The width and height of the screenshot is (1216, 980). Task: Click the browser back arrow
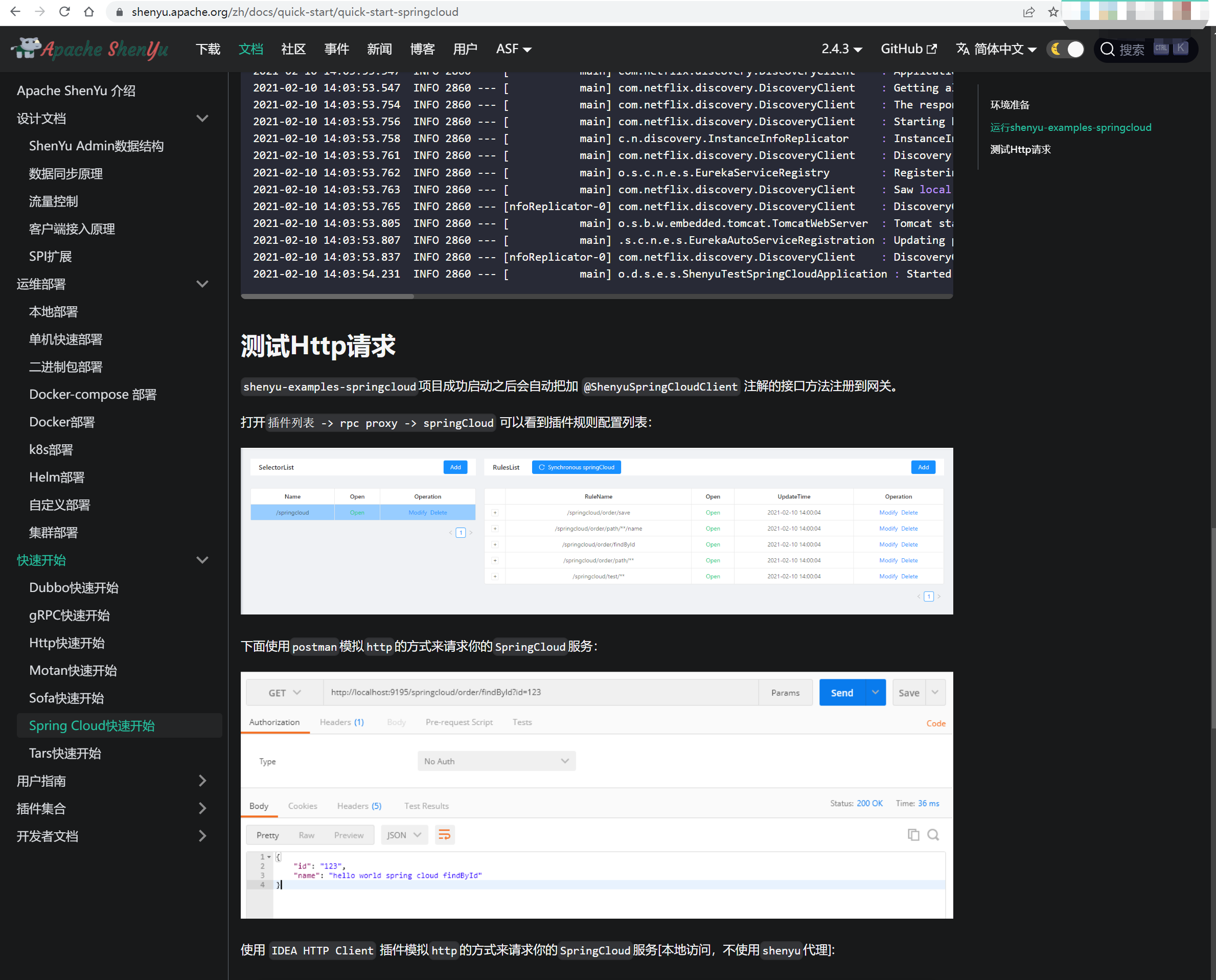pos(15,12)
